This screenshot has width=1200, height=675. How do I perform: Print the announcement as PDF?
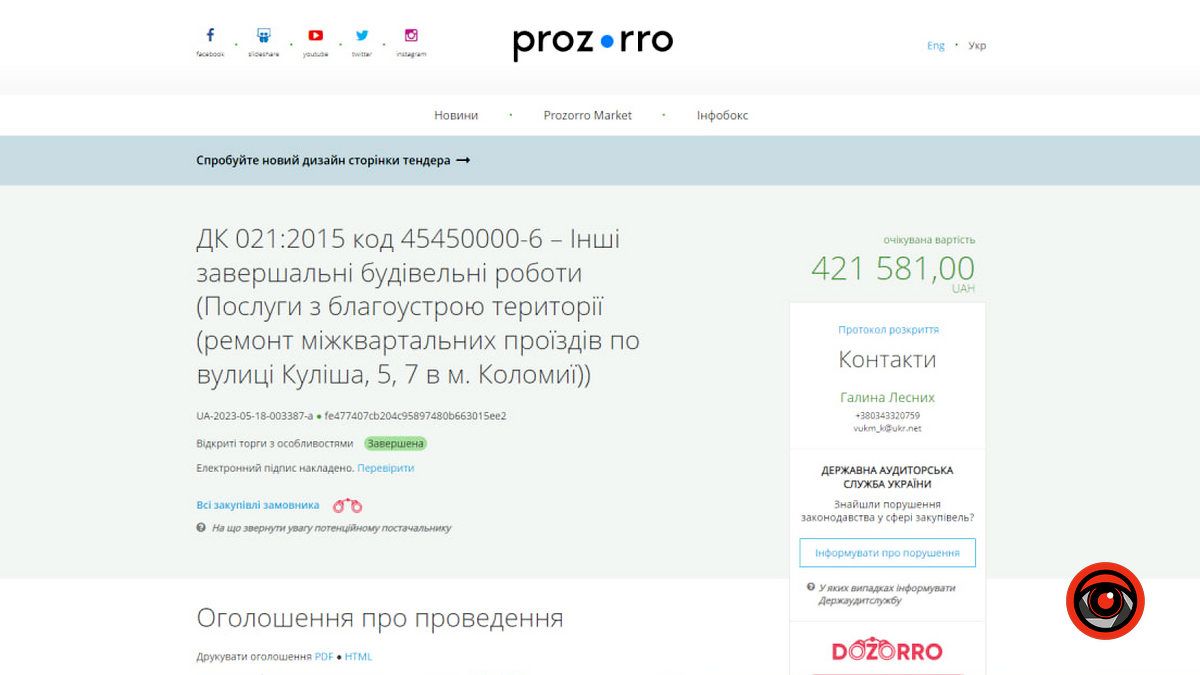[322, 656]
